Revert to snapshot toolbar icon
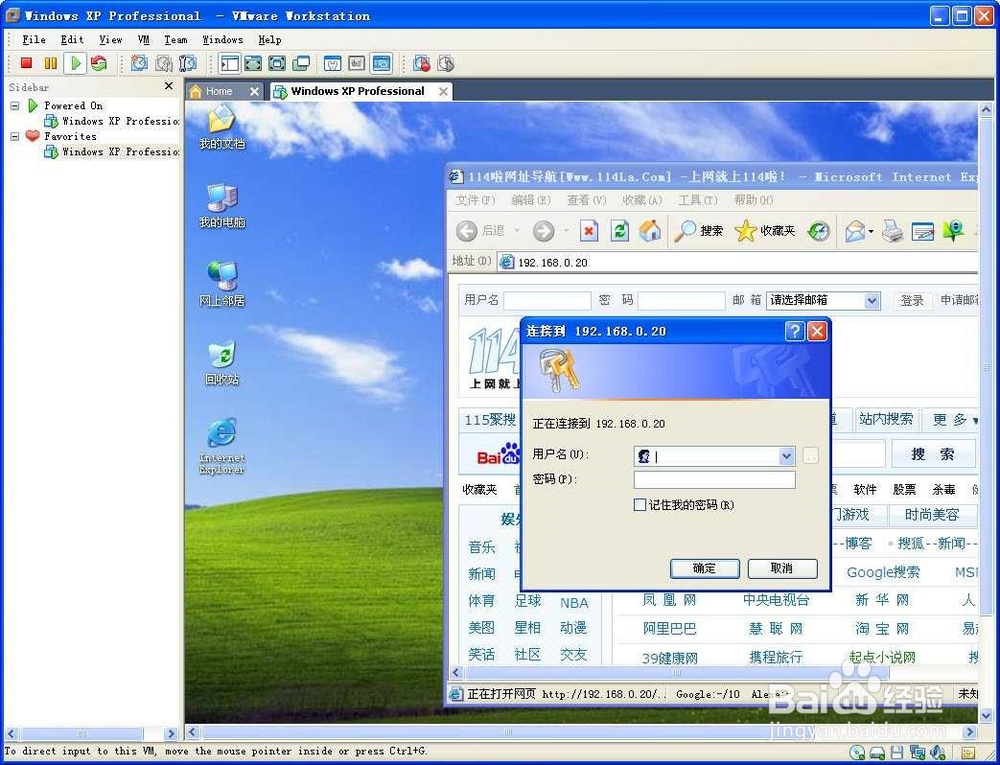This screenshot has height=765, width=1000. pyautogui.click(x=164, y=63)
